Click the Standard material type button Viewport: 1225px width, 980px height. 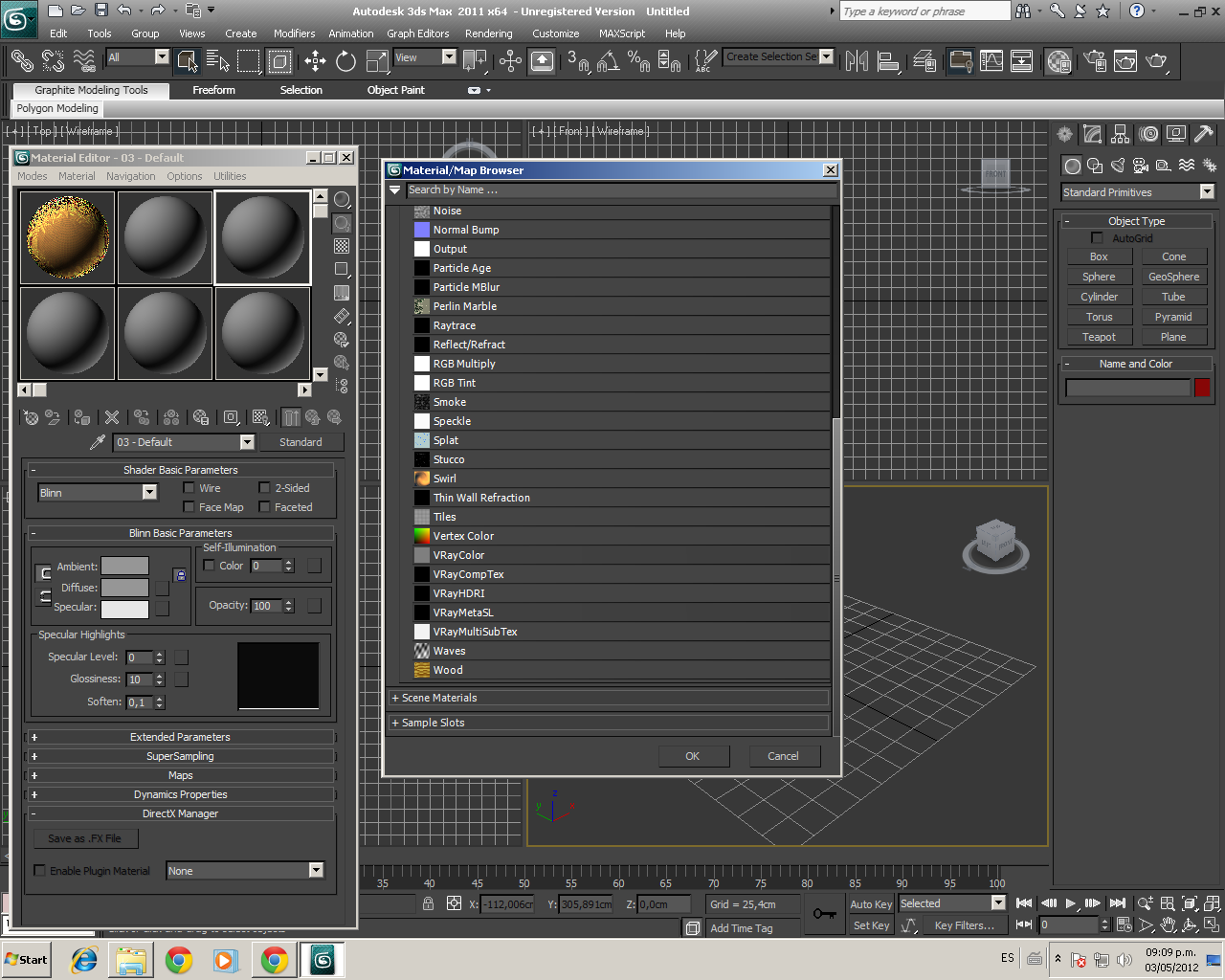(301, 442)
